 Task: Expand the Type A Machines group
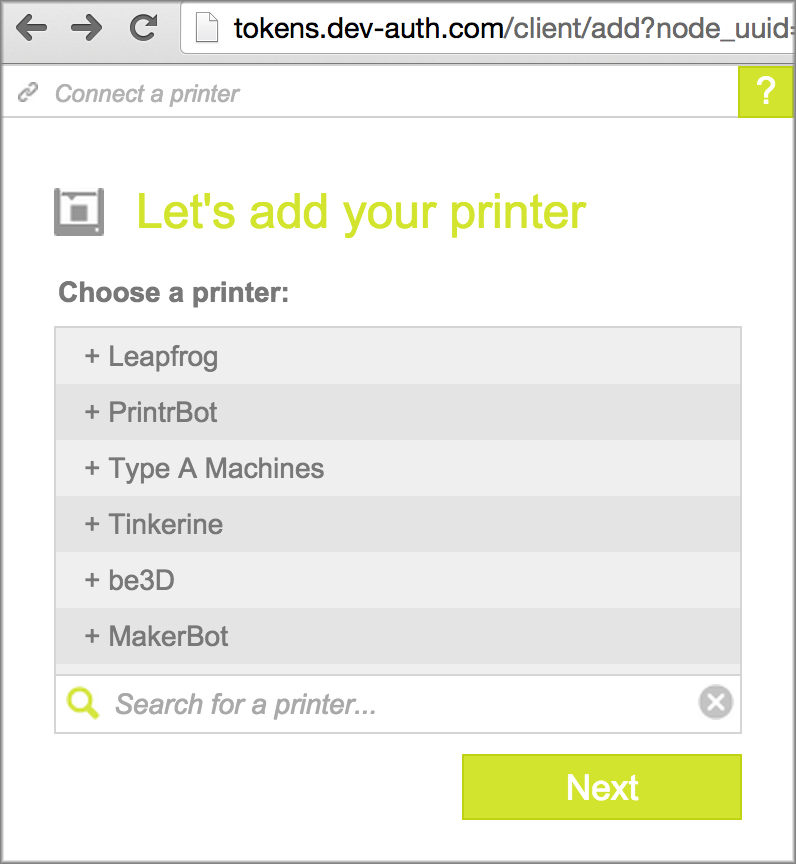pos(204,468)
